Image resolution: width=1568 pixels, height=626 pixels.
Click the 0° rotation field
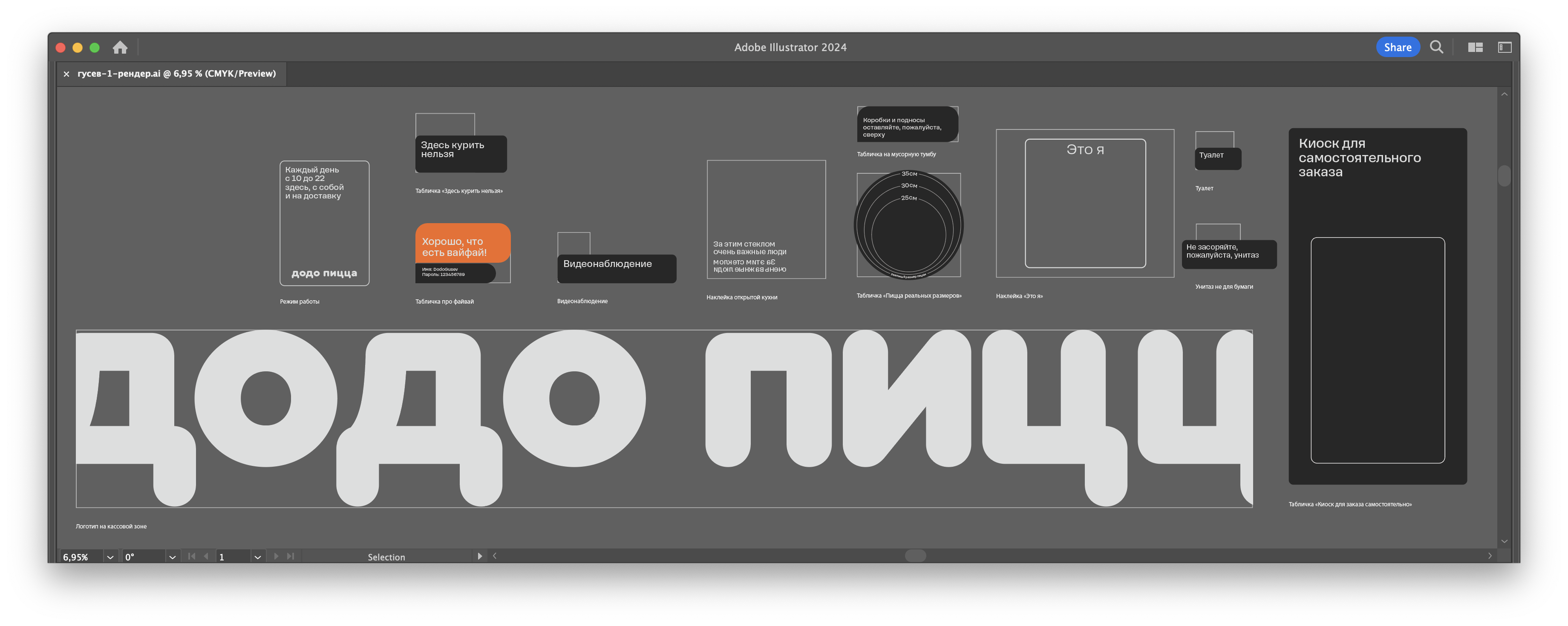point(144,557)
